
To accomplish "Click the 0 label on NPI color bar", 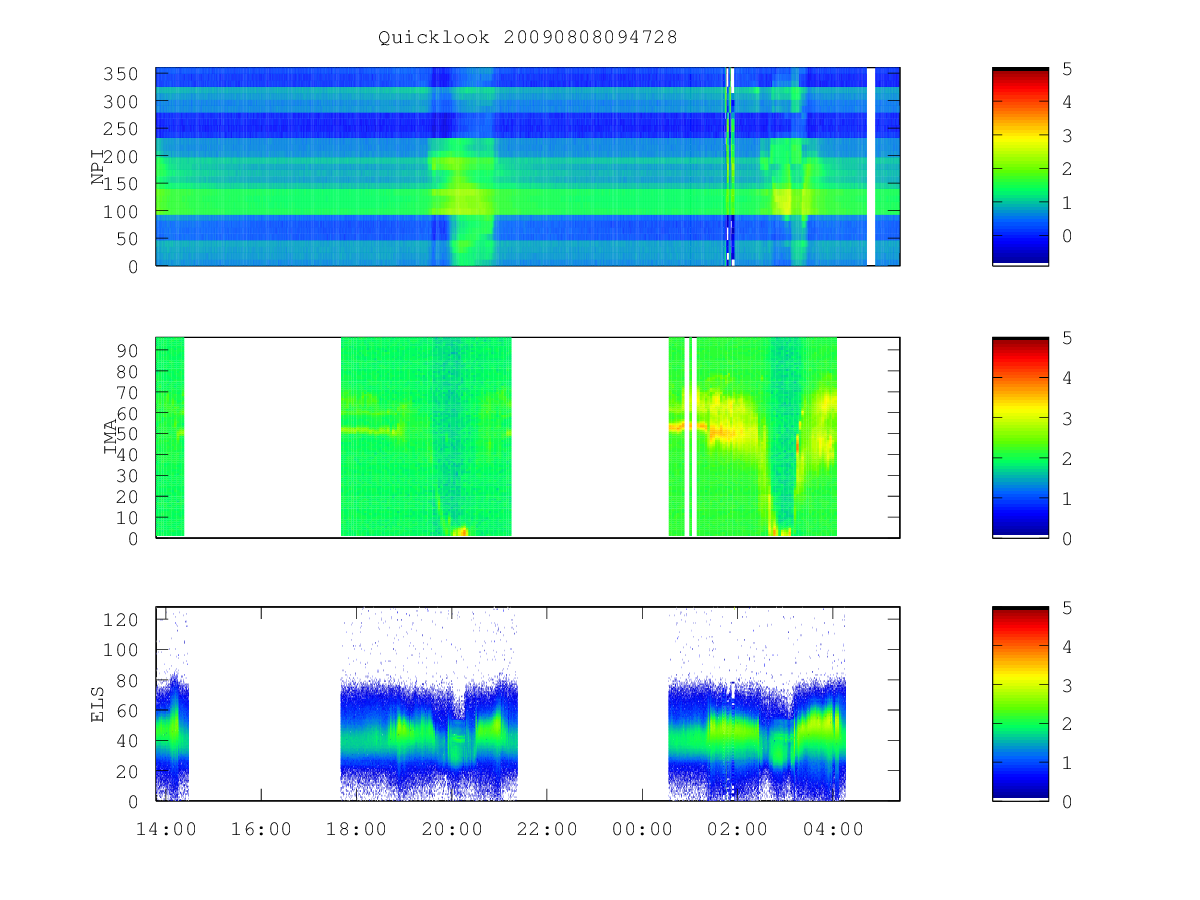I will [x=1068, y=236].
